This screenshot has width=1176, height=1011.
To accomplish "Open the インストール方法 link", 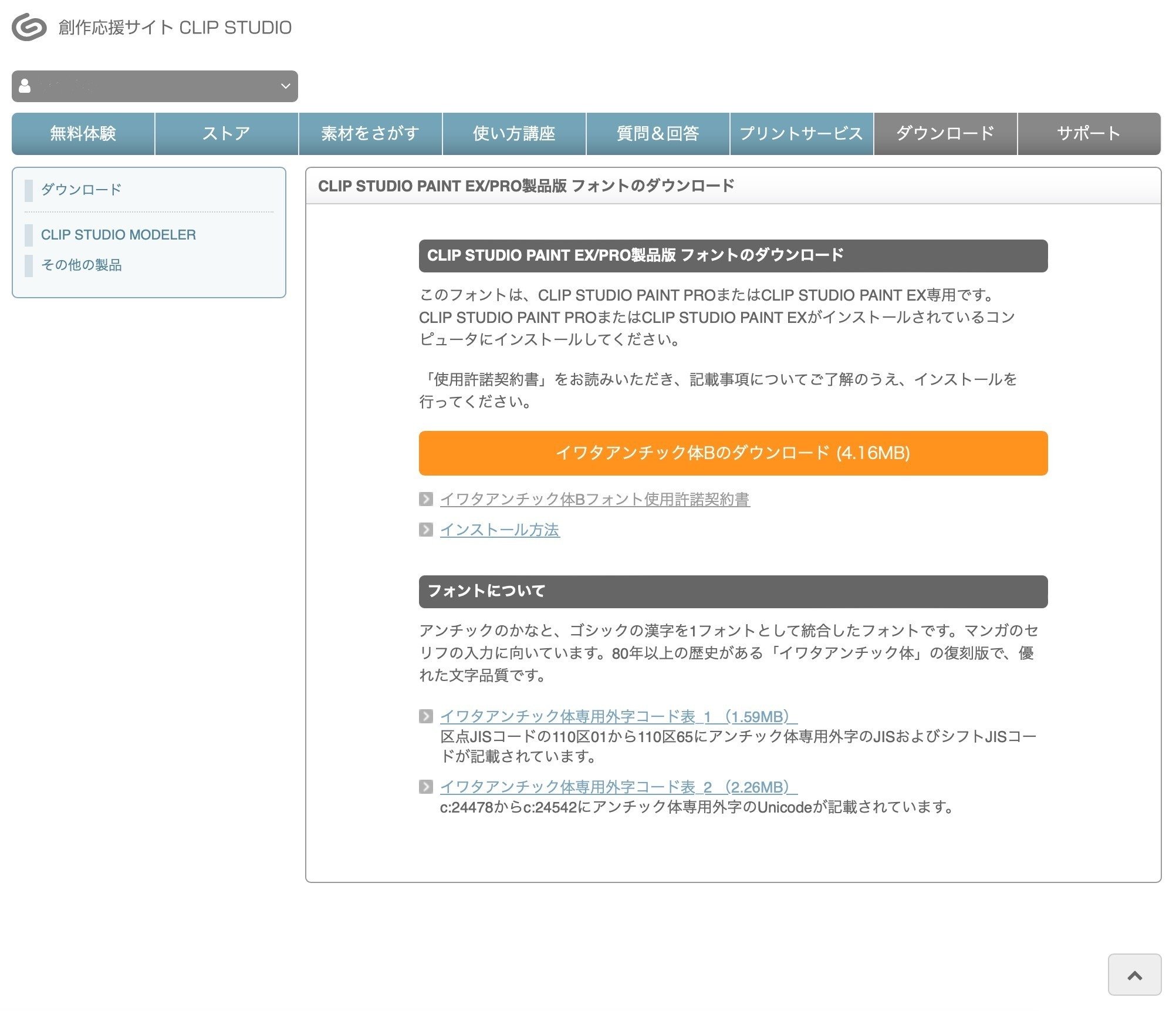I will pyautogui.click(x=499, y=530).
